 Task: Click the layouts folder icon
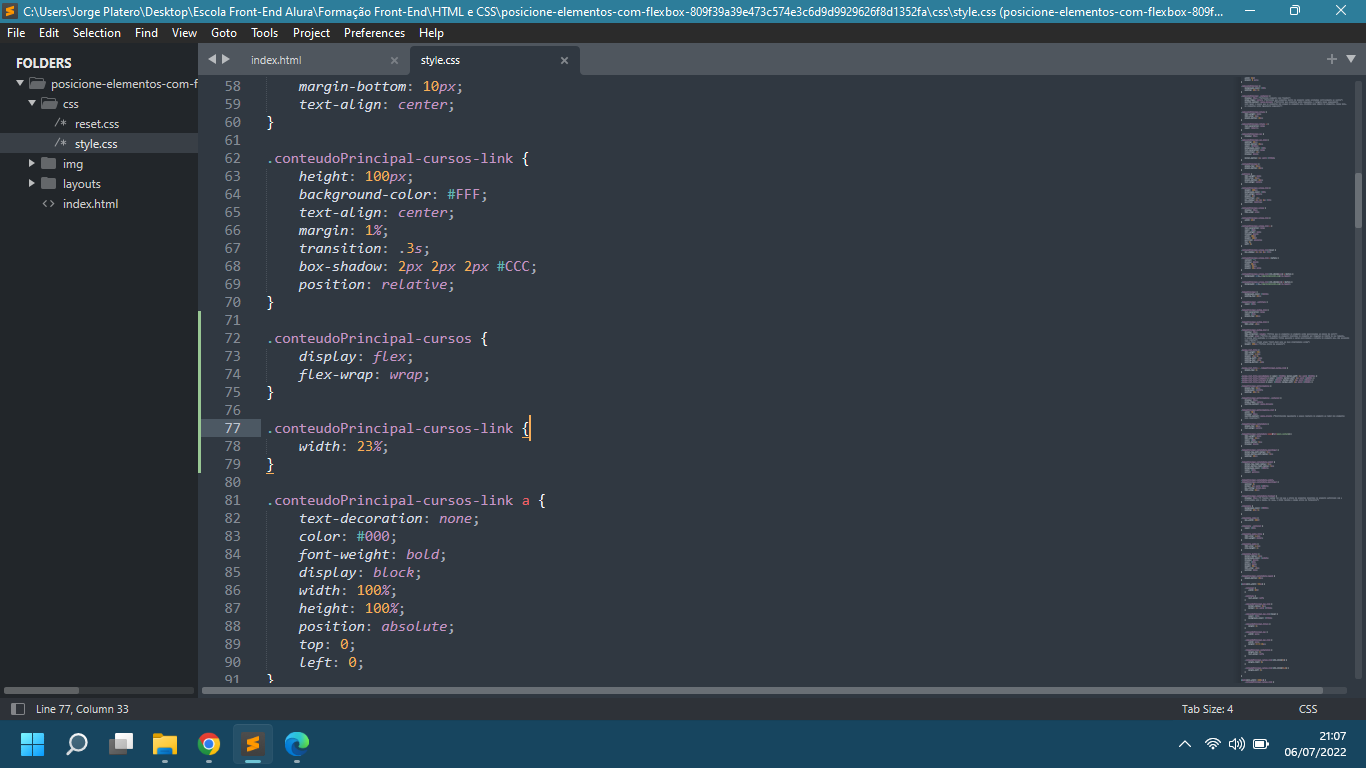[49, 183]
